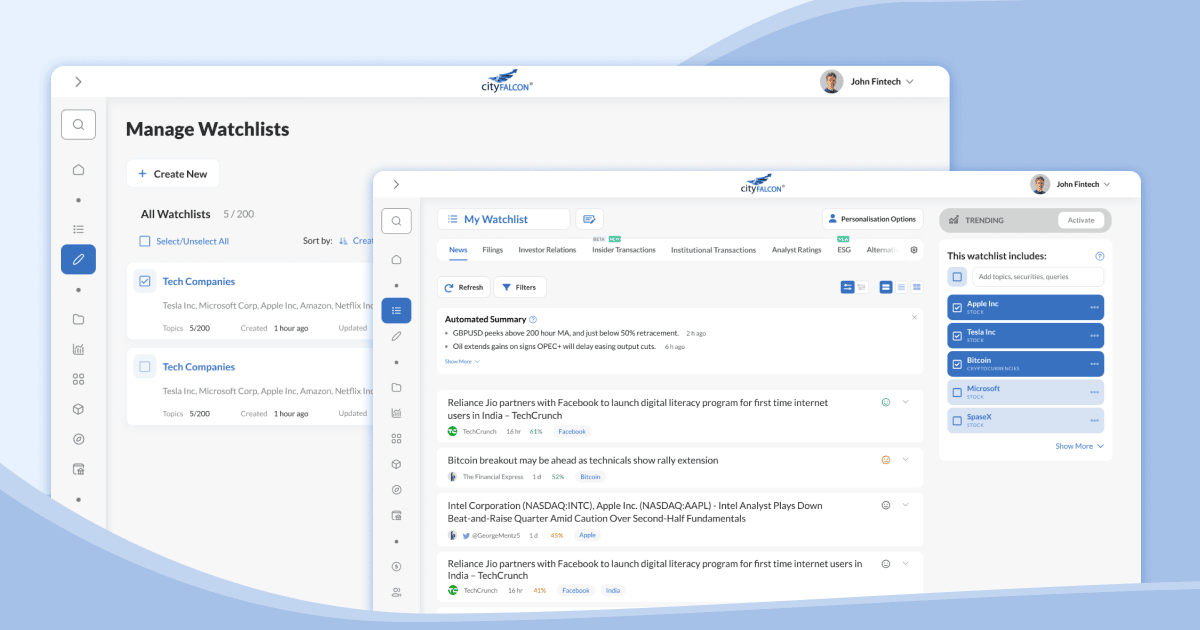Screen dimensions: 1200x630
Task: Open dollar coin icon in My Watchlist sidebar
Action: (396, 566)
